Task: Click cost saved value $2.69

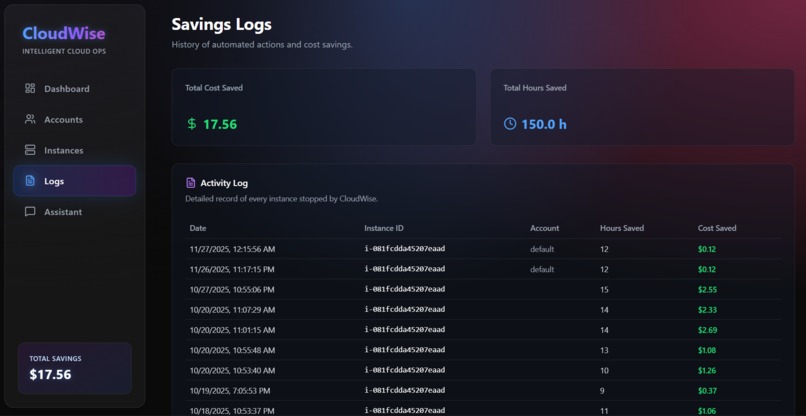Action: coord(707,330)
